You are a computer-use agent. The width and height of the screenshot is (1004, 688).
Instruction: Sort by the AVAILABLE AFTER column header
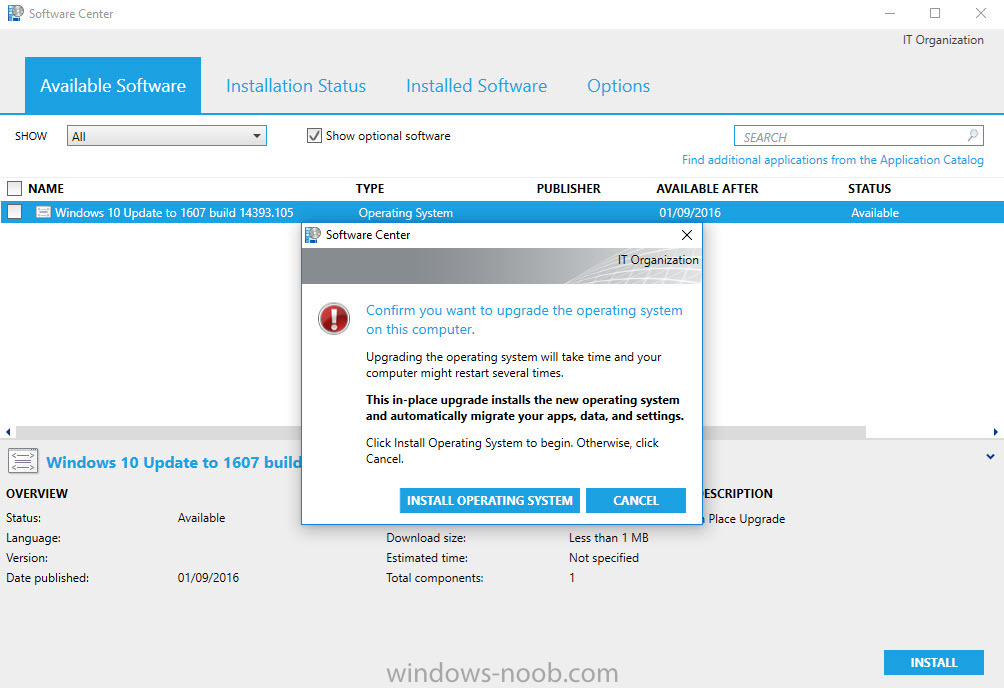707,188
